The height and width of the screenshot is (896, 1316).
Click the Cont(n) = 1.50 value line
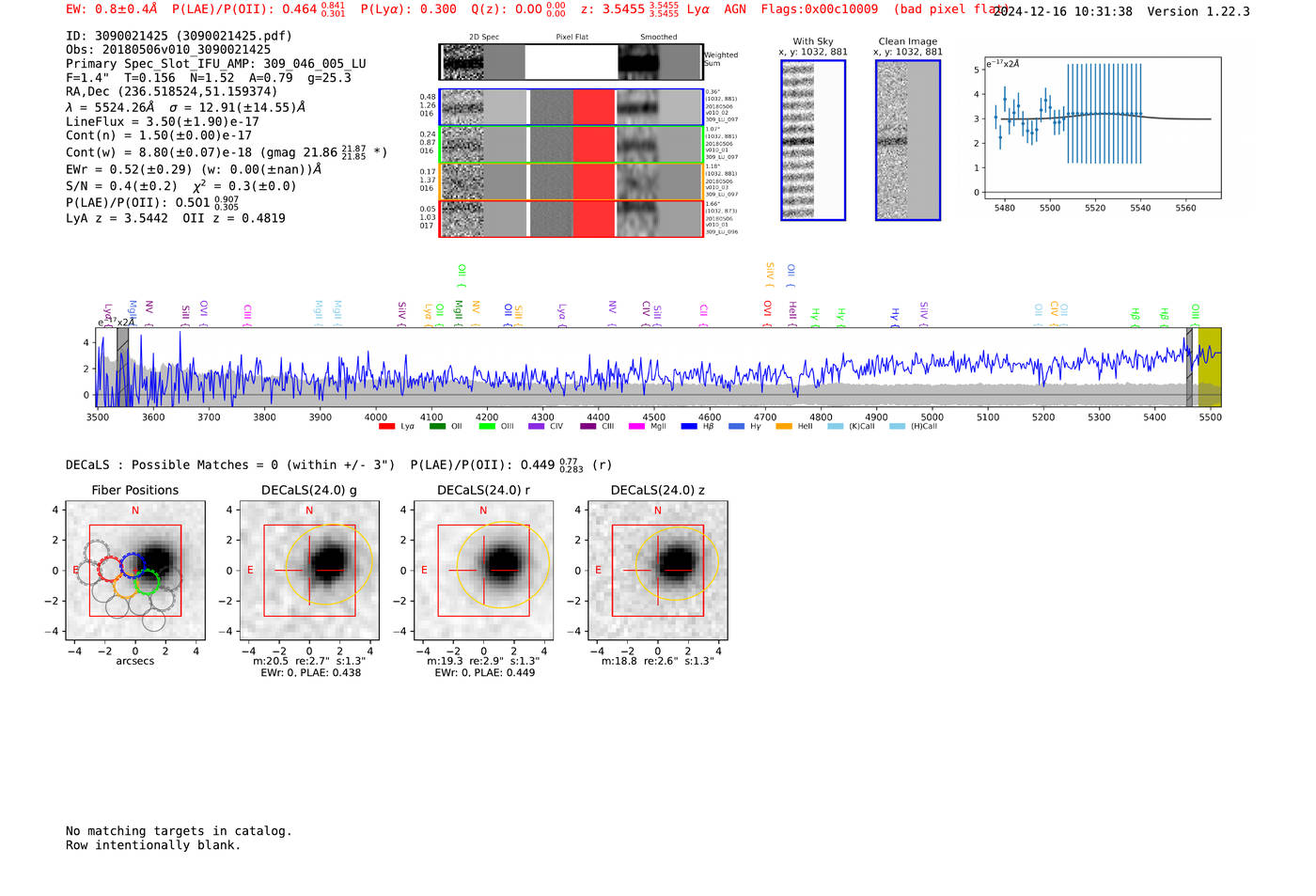pyautogui.click(x=159, y=135)
